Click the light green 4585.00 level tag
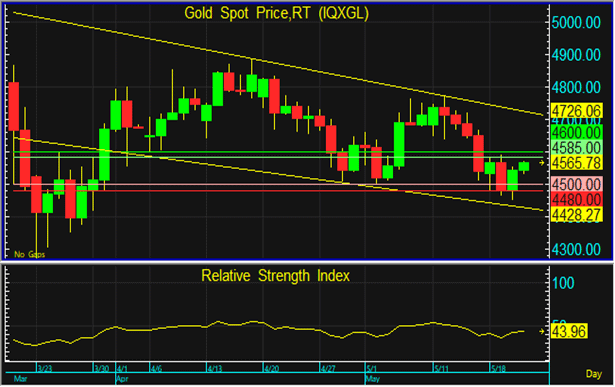615x387 pixels. click(576, 148)
